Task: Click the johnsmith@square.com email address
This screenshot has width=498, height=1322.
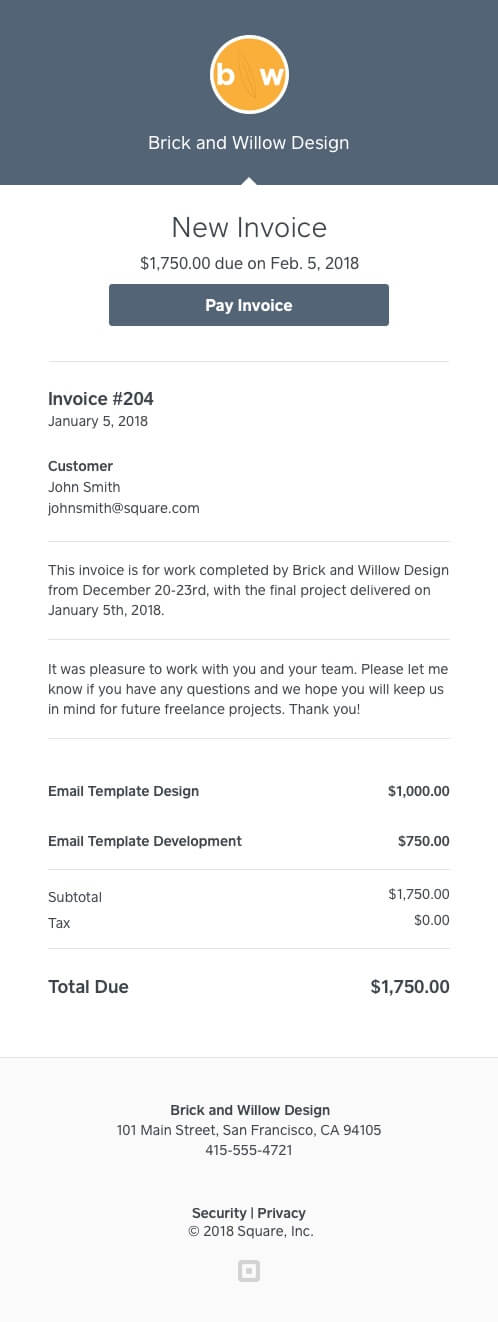Action: (124, 508)
